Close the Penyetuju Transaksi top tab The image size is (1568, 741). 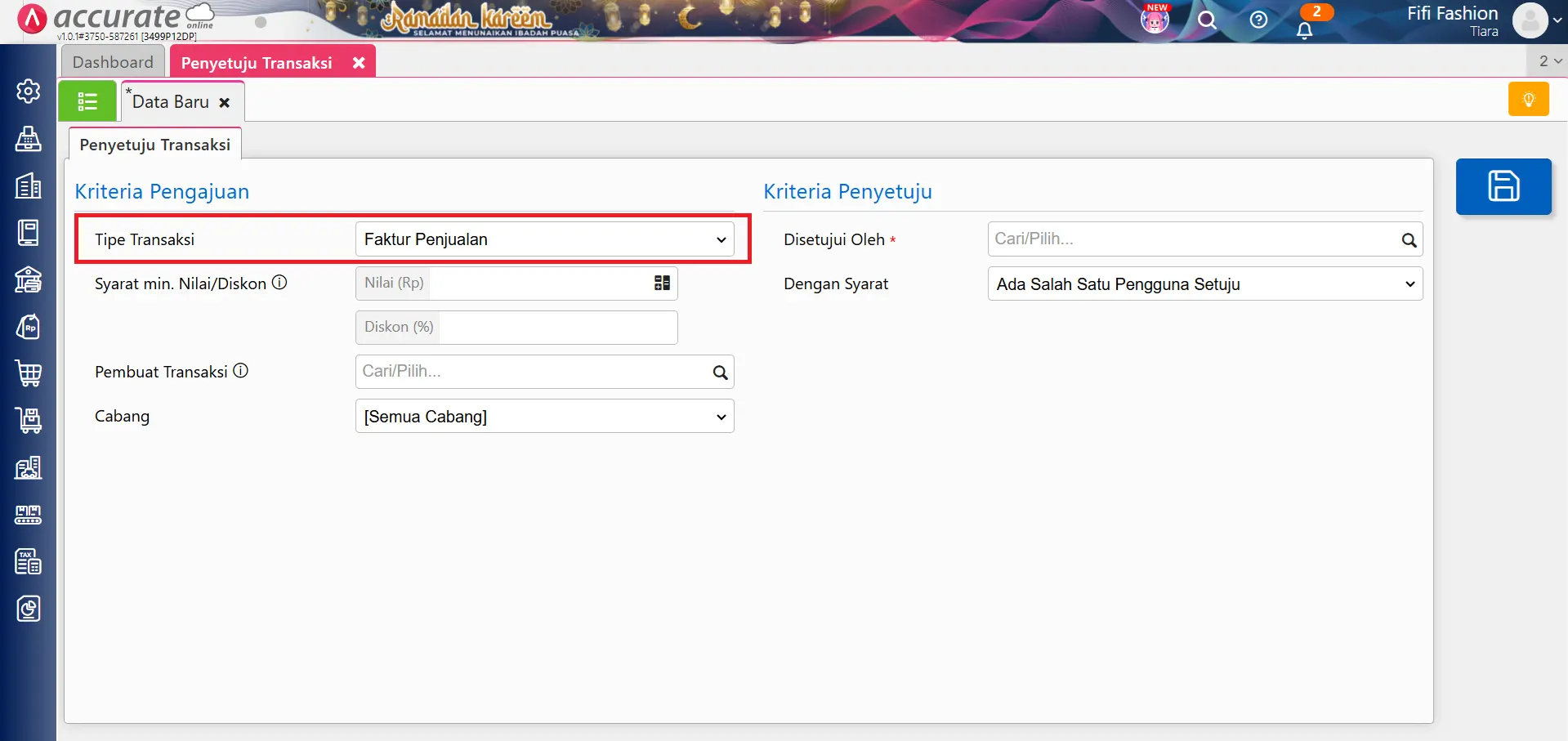click(358, 63)
